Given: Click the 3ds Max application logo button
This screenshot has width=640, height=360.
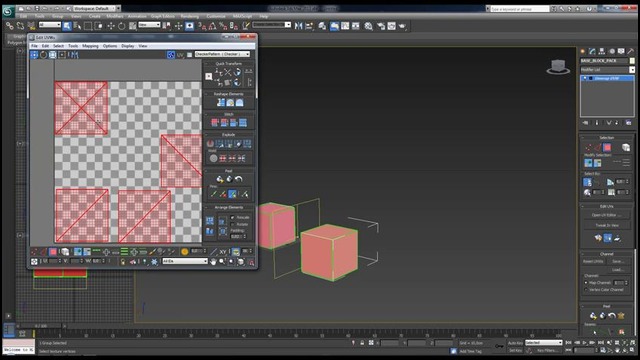Looking at the screenshot, I should point(8,11).
